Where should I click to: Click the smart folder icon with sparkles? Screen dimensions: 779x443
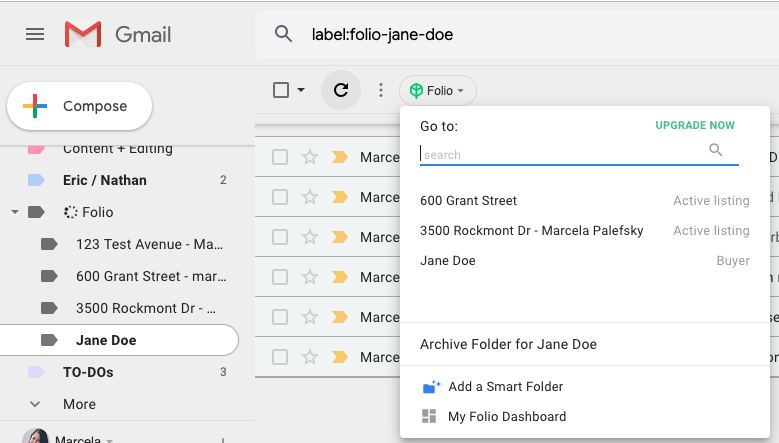(x=431, y=386)
